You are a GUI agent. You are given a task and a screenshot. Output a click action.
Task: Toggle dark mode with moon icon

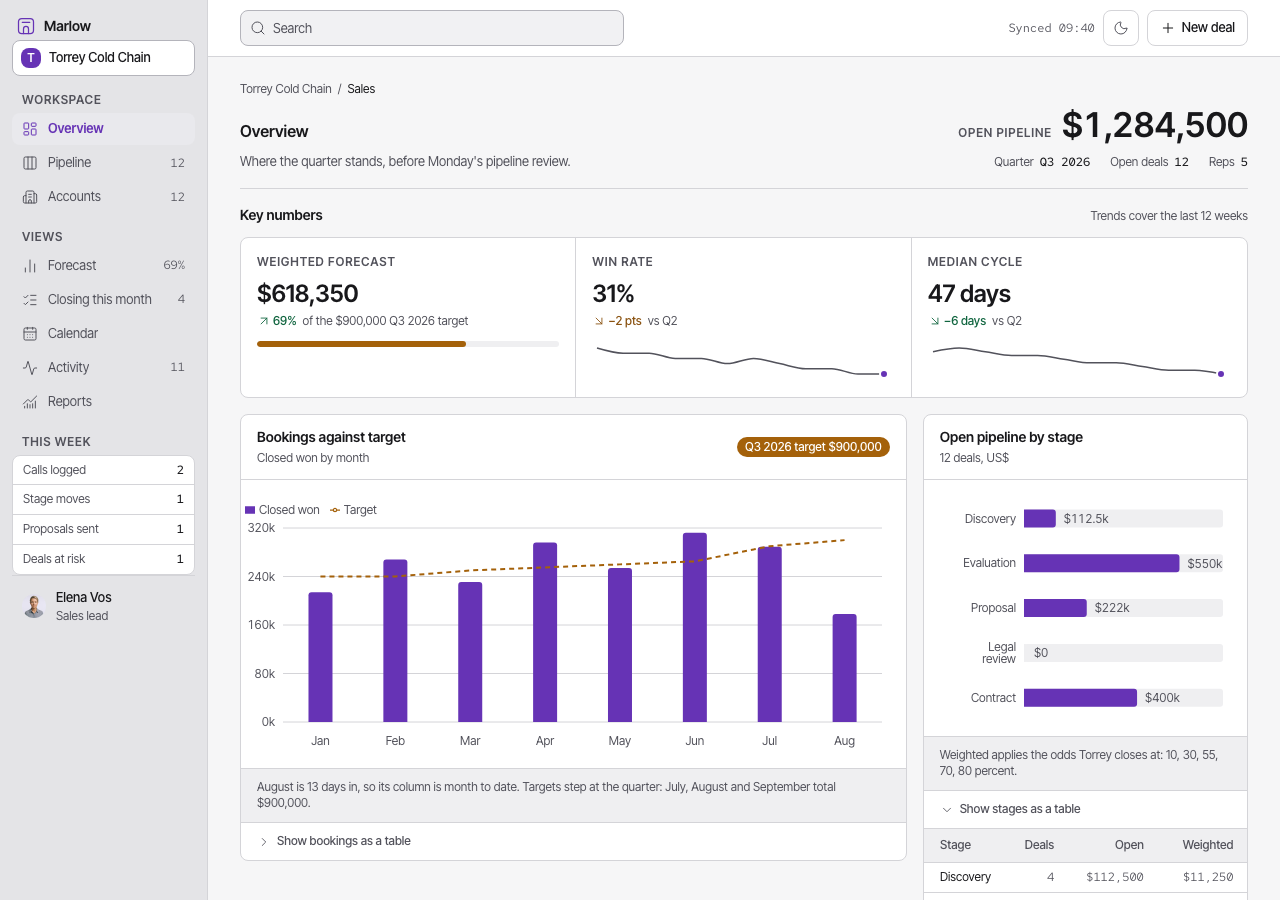tap(1121, 28)
